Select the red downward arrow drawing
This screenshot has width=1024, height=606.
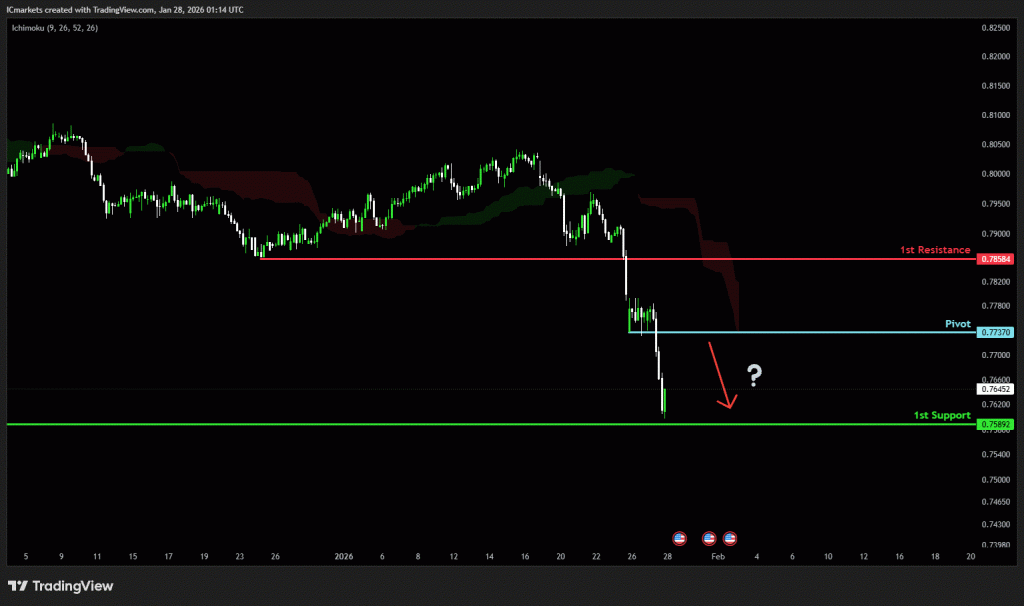pyautogui.click(x=721, y=376)
